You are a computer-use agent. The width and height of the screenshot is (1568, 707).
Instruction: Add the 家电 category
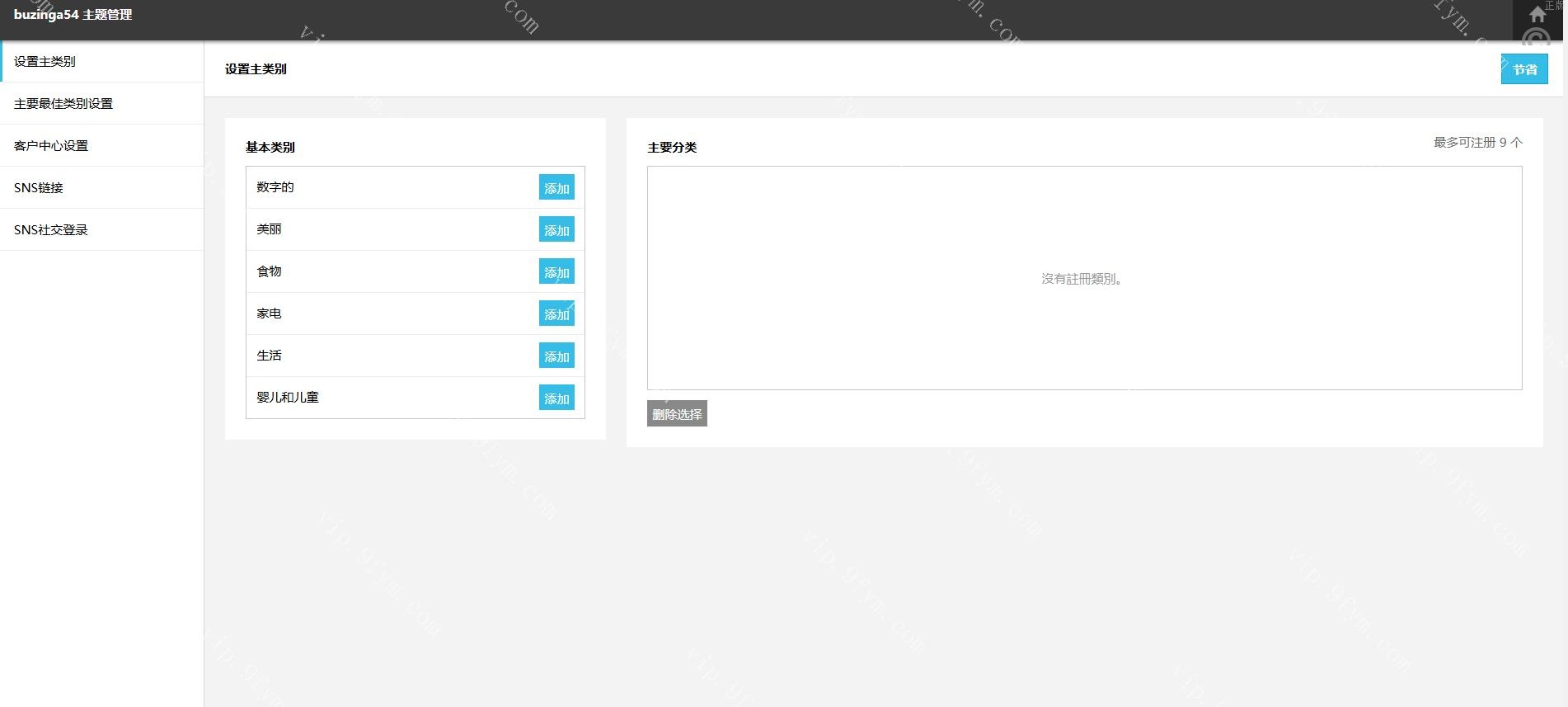556,314
